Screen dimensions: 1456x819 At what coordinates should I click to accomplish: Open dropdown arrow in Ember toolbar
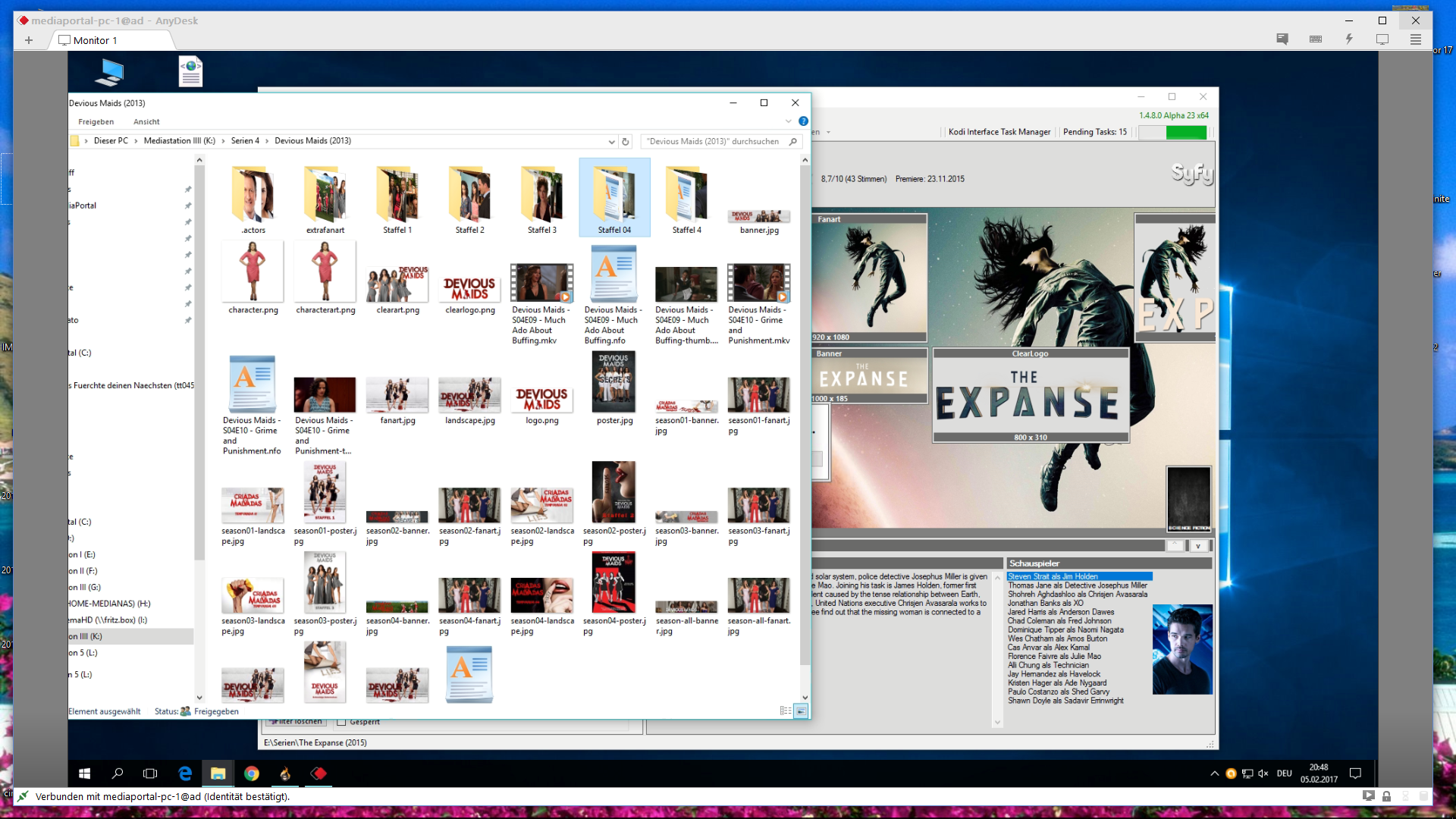828,132
